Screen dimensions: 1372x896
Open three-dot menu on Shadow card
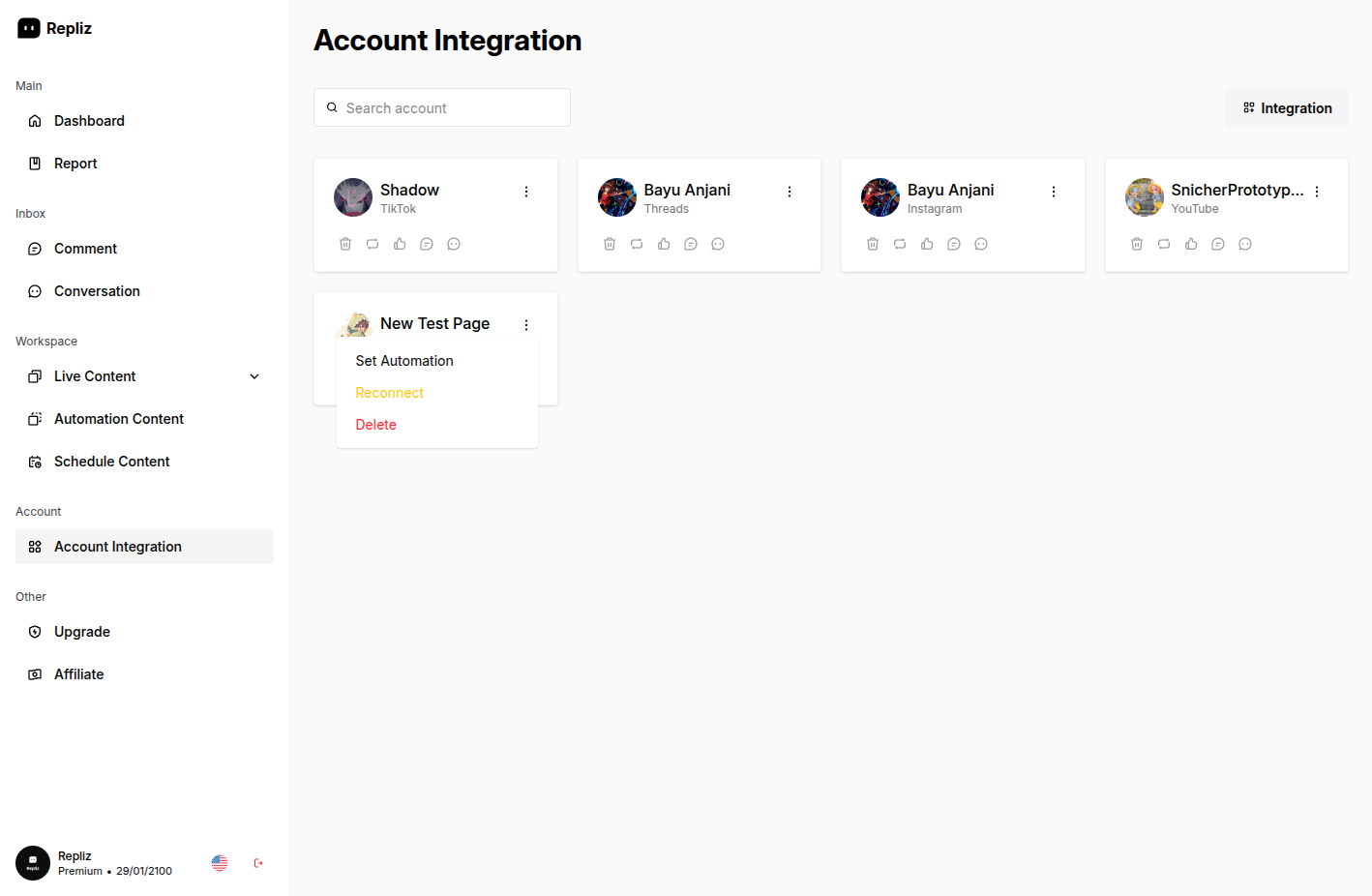pyautogui.click(x=526, y=192)
